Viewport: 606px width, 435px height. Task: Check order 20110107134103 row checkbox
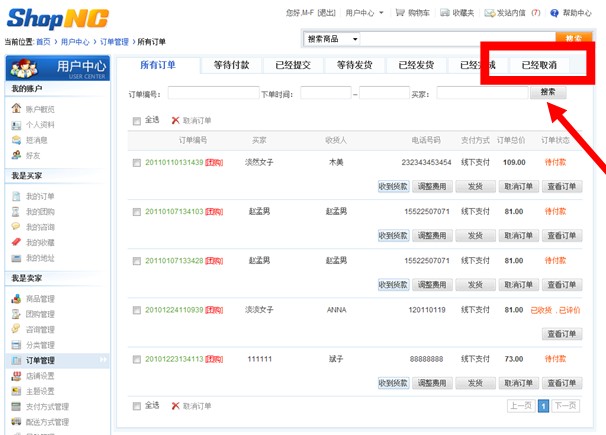136,212
